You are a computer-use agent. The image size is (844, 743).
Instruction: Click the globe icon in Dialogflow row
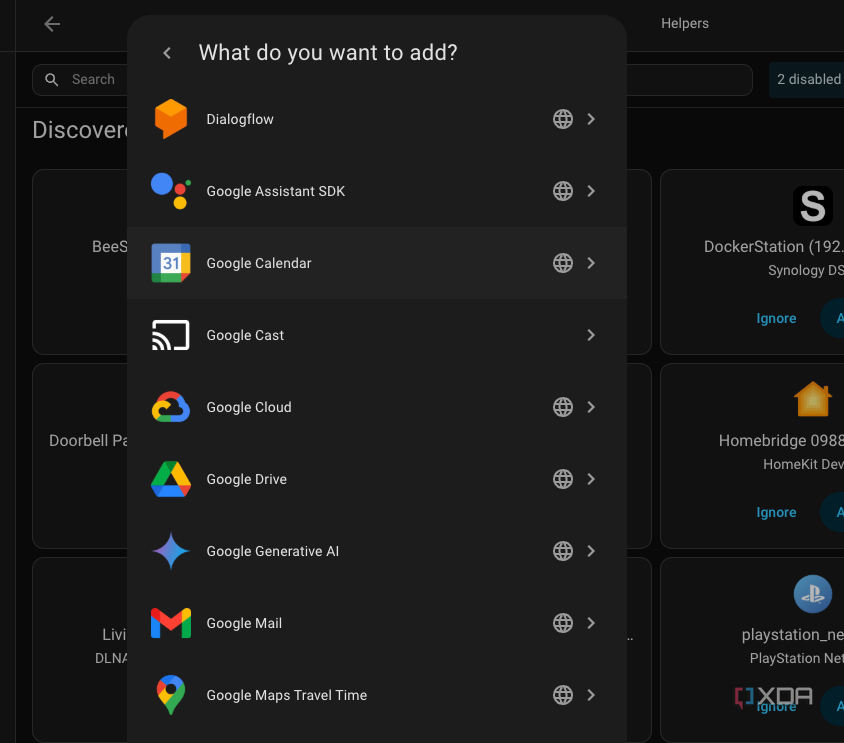click(562, 119)
